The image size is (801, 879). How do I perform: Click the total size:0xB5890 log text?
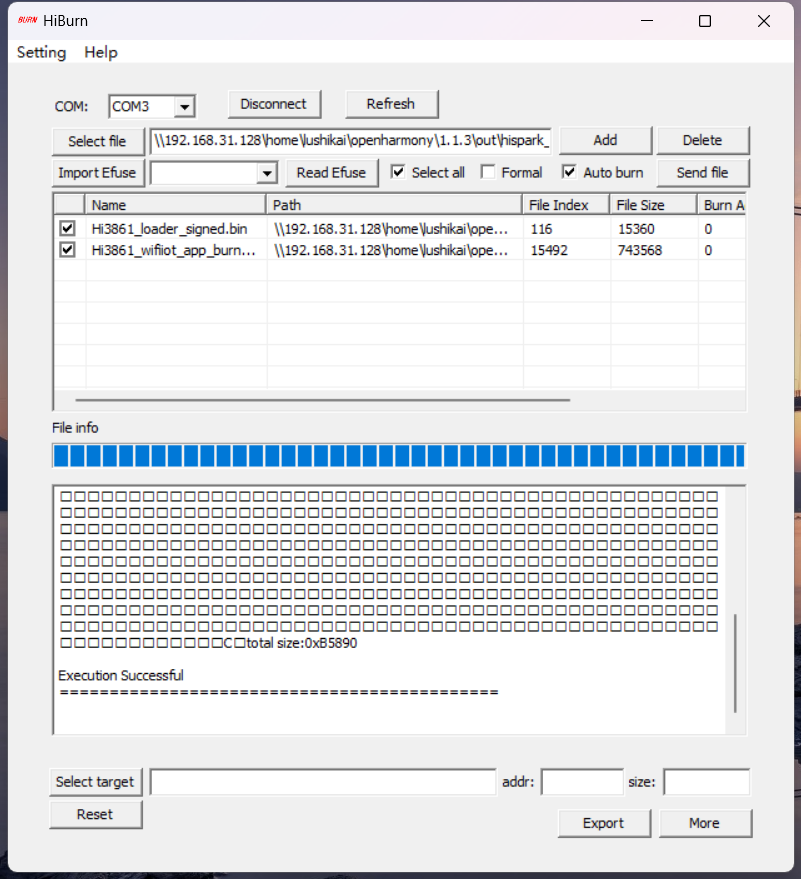[302, 643]
